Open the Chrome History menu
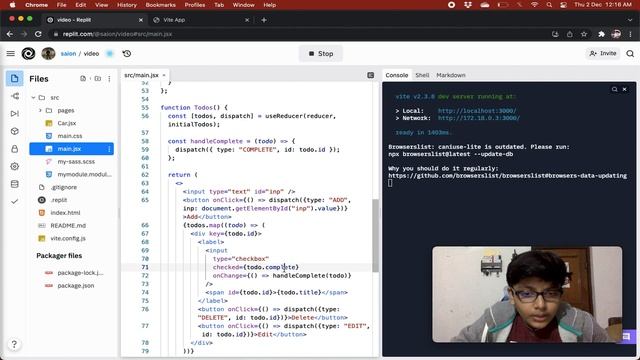The width and height of the screenshot is (640, 360). [127, 5]
